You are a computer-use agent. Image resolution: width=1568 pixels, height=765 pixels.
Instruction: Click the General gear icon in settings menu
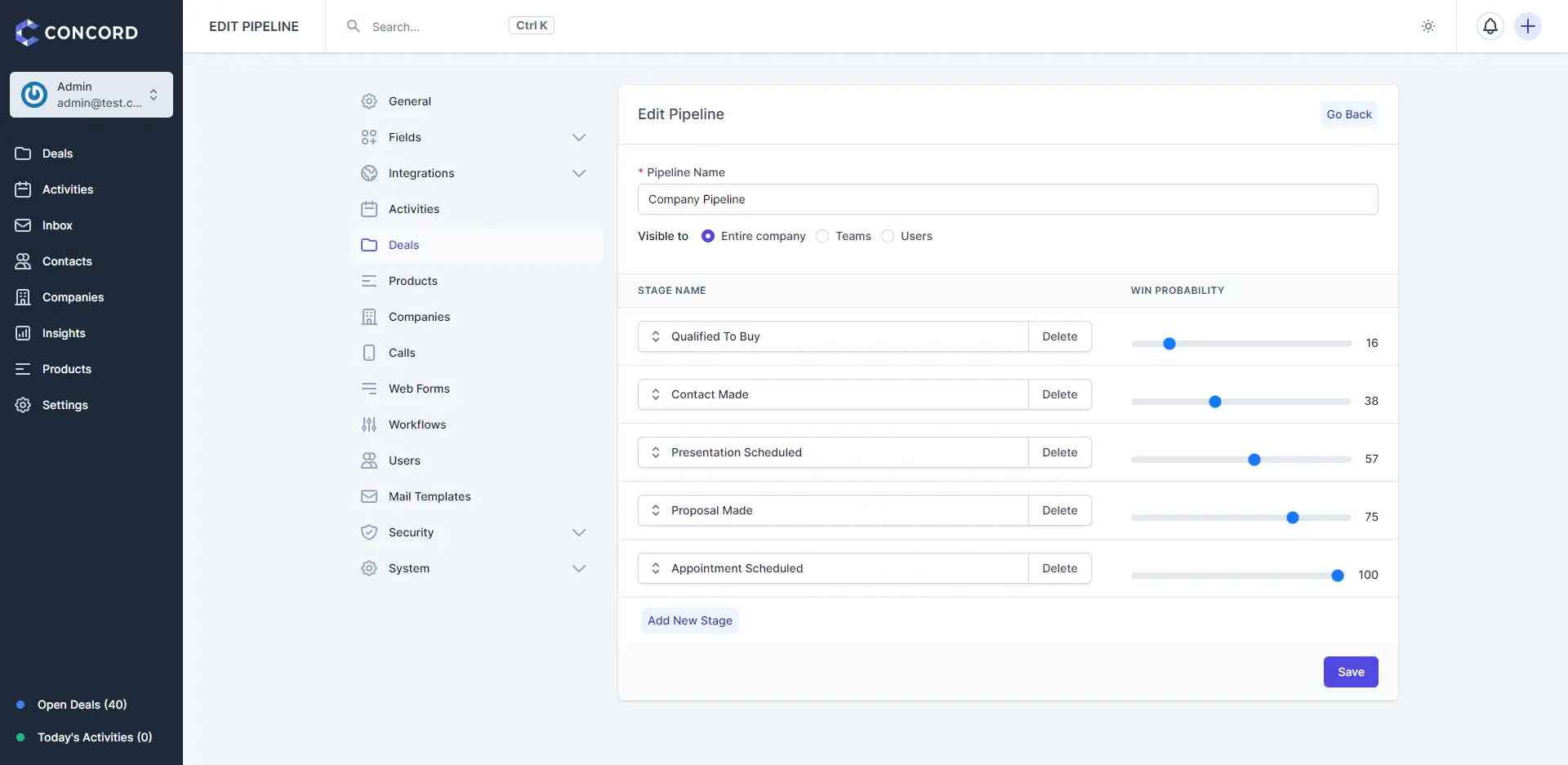click(x=369, y=101)
